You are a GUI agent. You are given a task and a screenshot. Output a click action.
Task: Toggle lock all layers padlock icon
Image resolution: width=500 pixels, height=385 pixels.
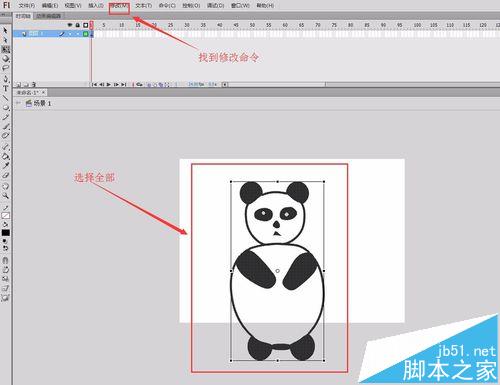pyautogui.click(x=78, y=25)
